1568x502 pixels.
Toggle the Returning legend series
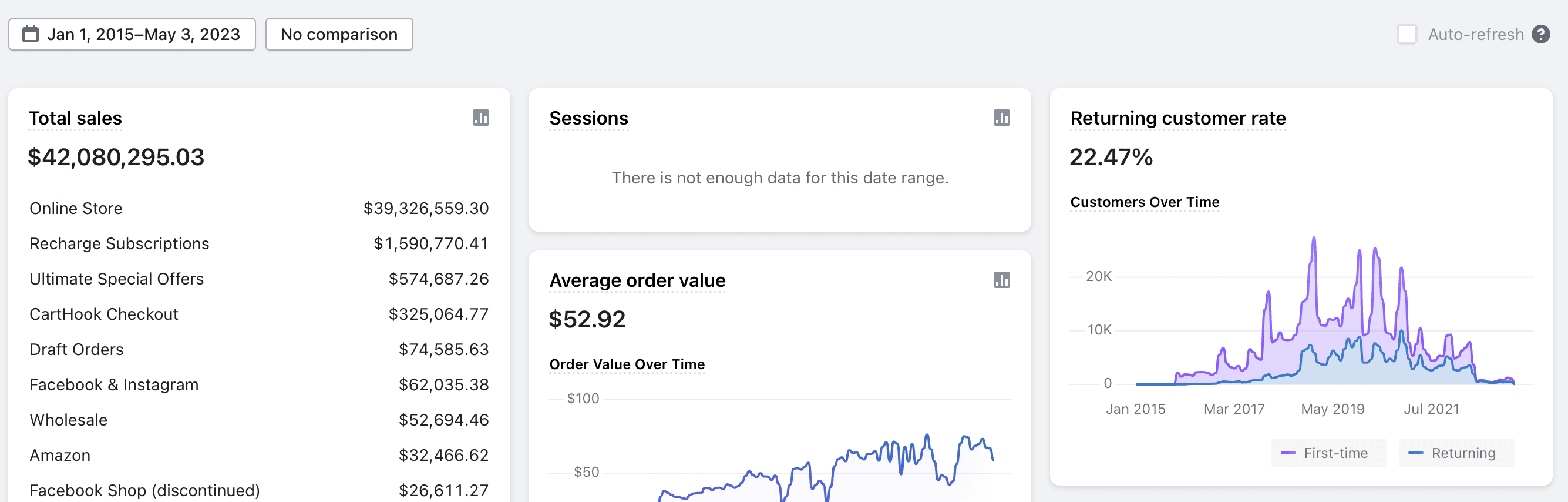[x=1456, y=453]
